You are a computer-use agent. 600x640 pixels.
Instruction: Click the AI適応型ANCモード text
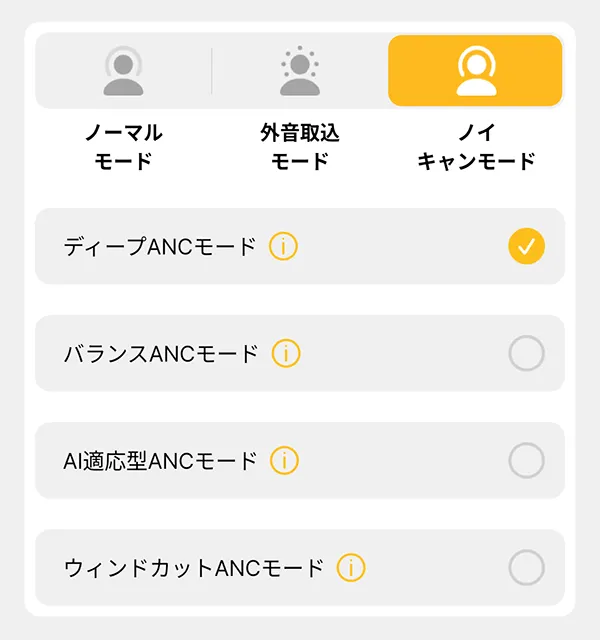point(160,461)
